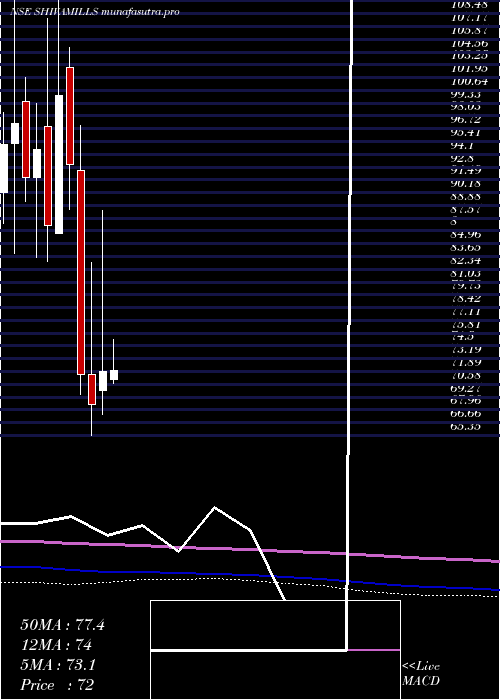Select the short red candle near 69.27
The height and width of the screenshot is (700, 500).
92,389
